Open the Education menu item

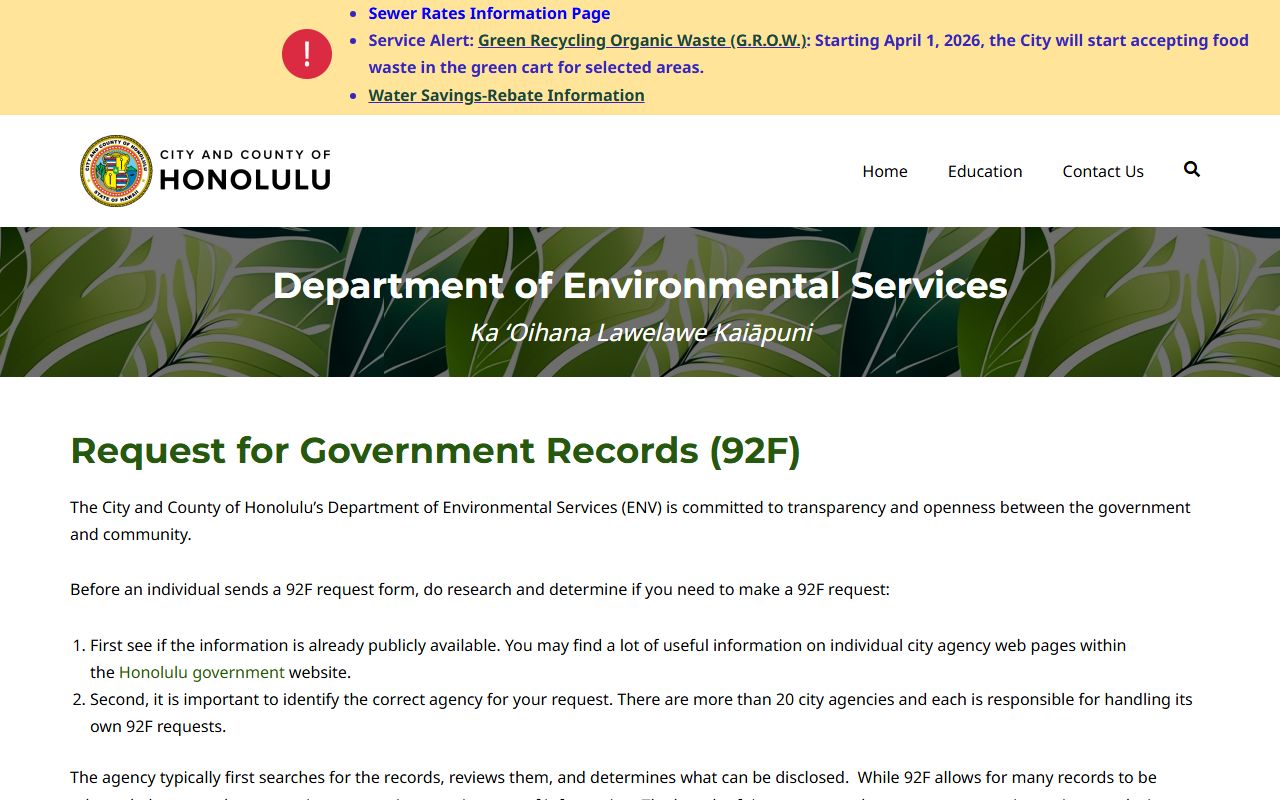pyautogui.click(x=985, y=171)
